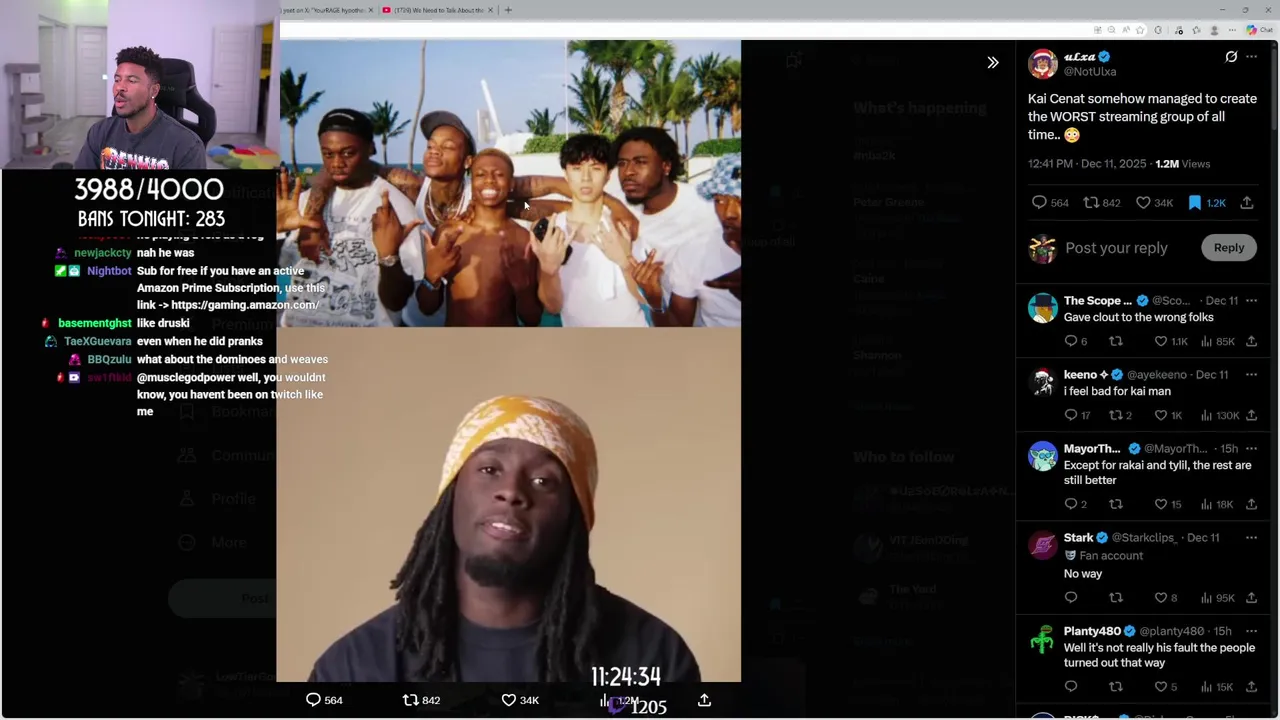Viewport: 1280px width, 720px height.
Task: Repost from the media viewer bar (842)
Action: coord(421,700)
